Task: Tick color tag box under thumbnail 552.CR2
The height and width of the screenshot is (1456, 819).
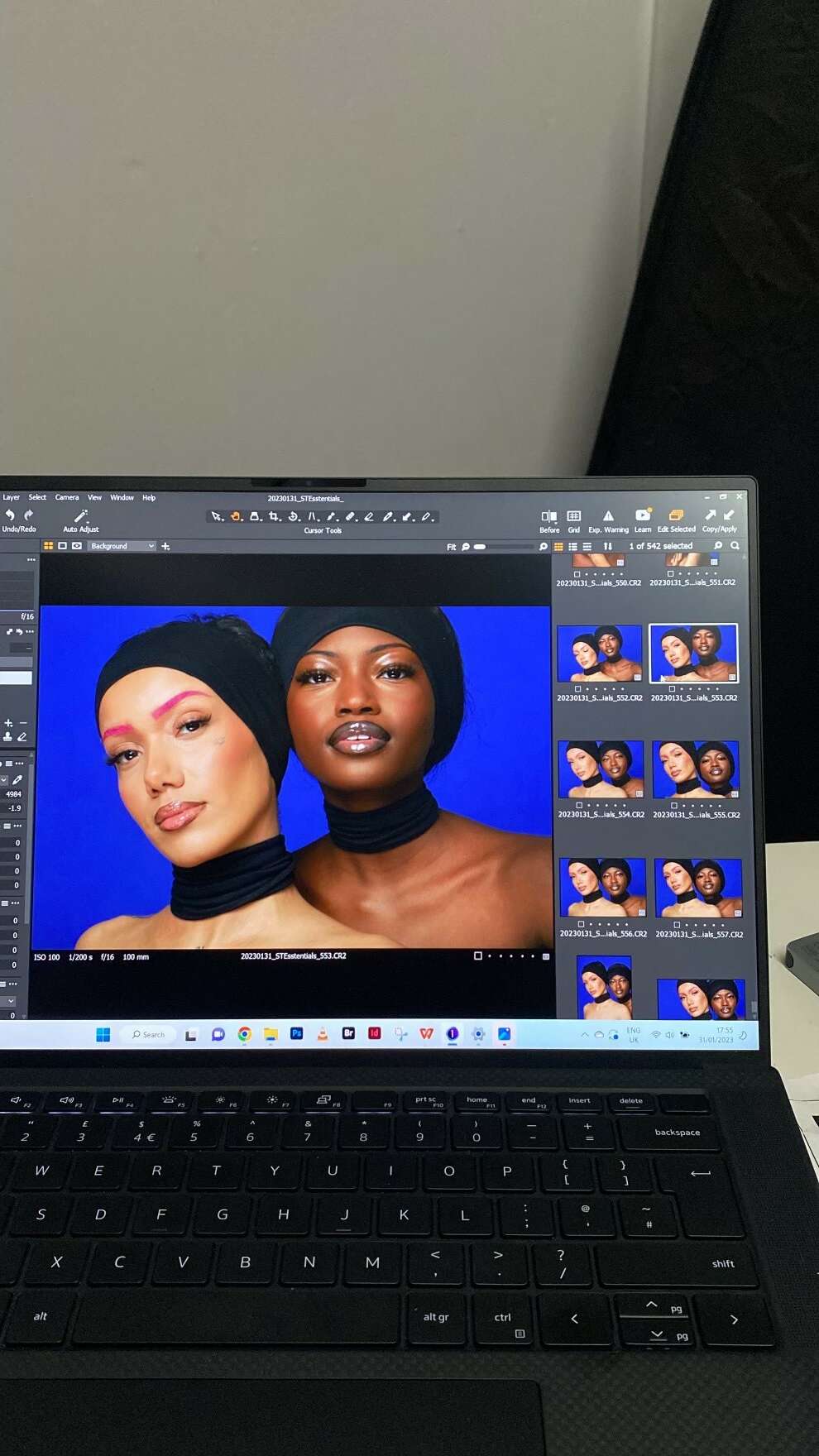Action: 578,688
